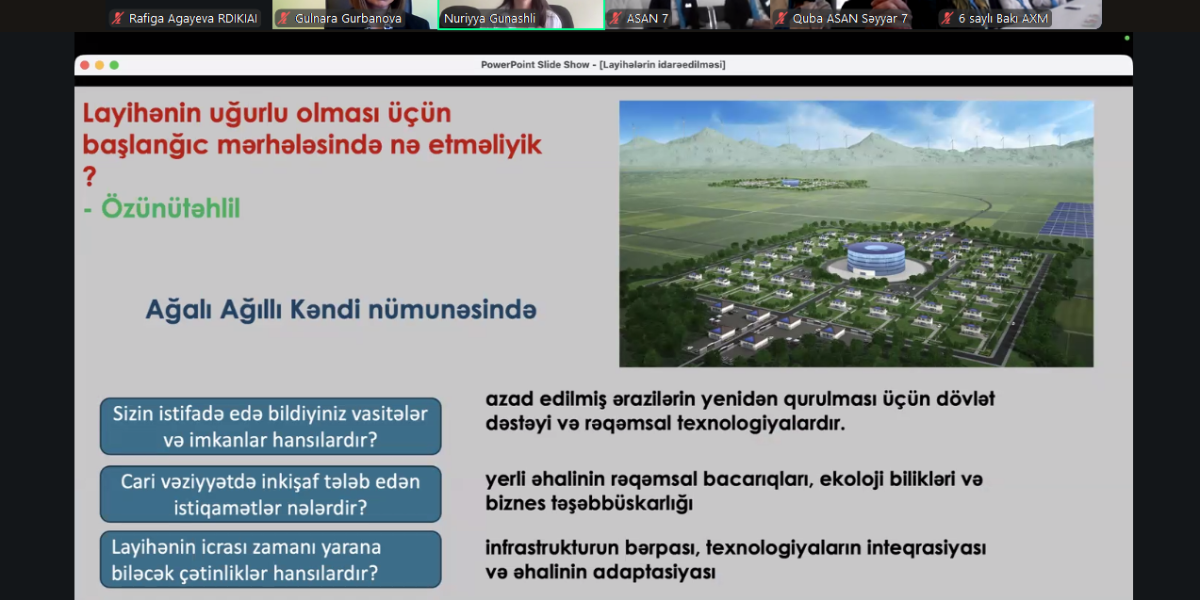1200x600 pixels.
Task: Click the muted microphone icon beside Rafiga Agayeva
Action: [118, 18]
